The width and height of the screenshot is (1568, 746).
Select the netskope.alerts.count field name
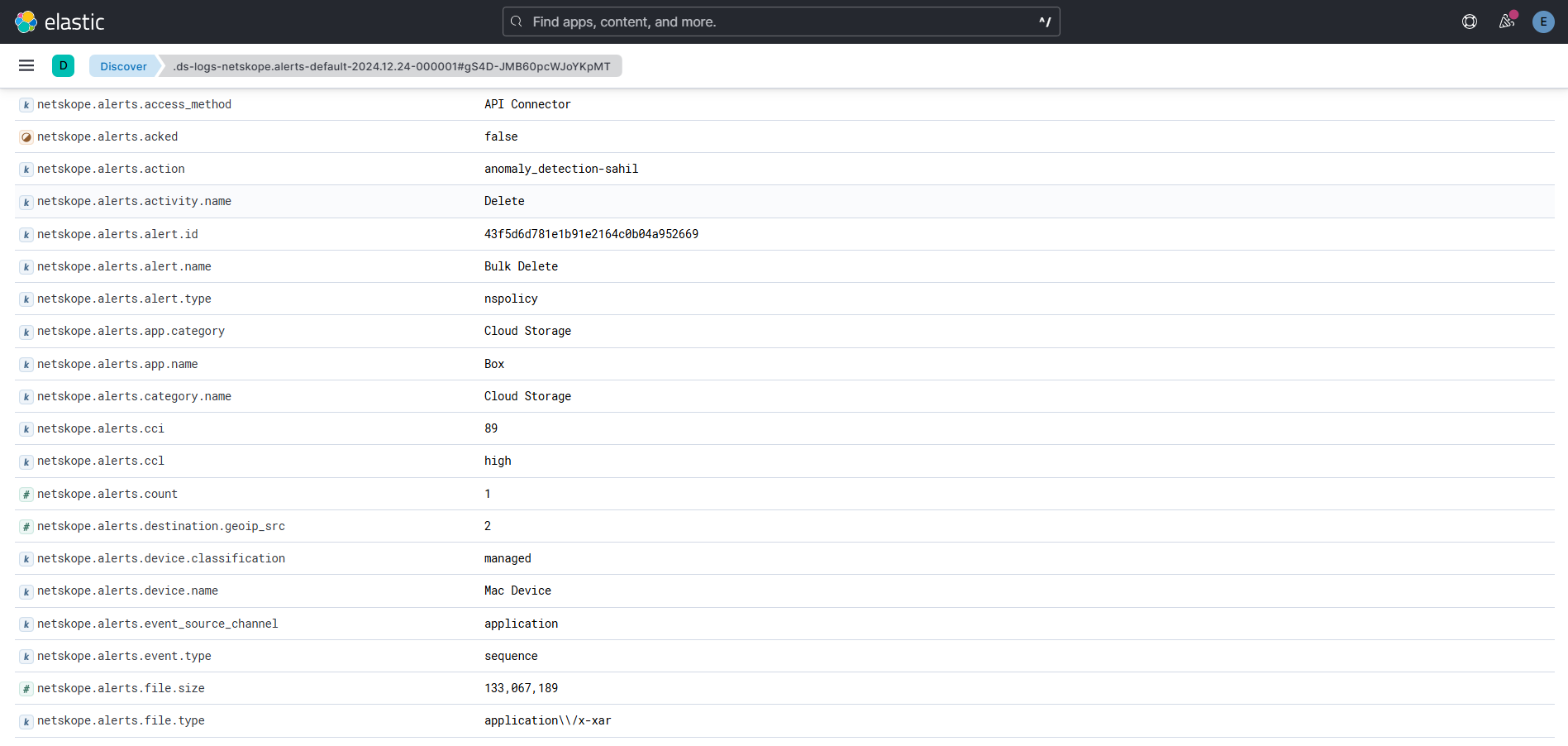click(107, 494)
